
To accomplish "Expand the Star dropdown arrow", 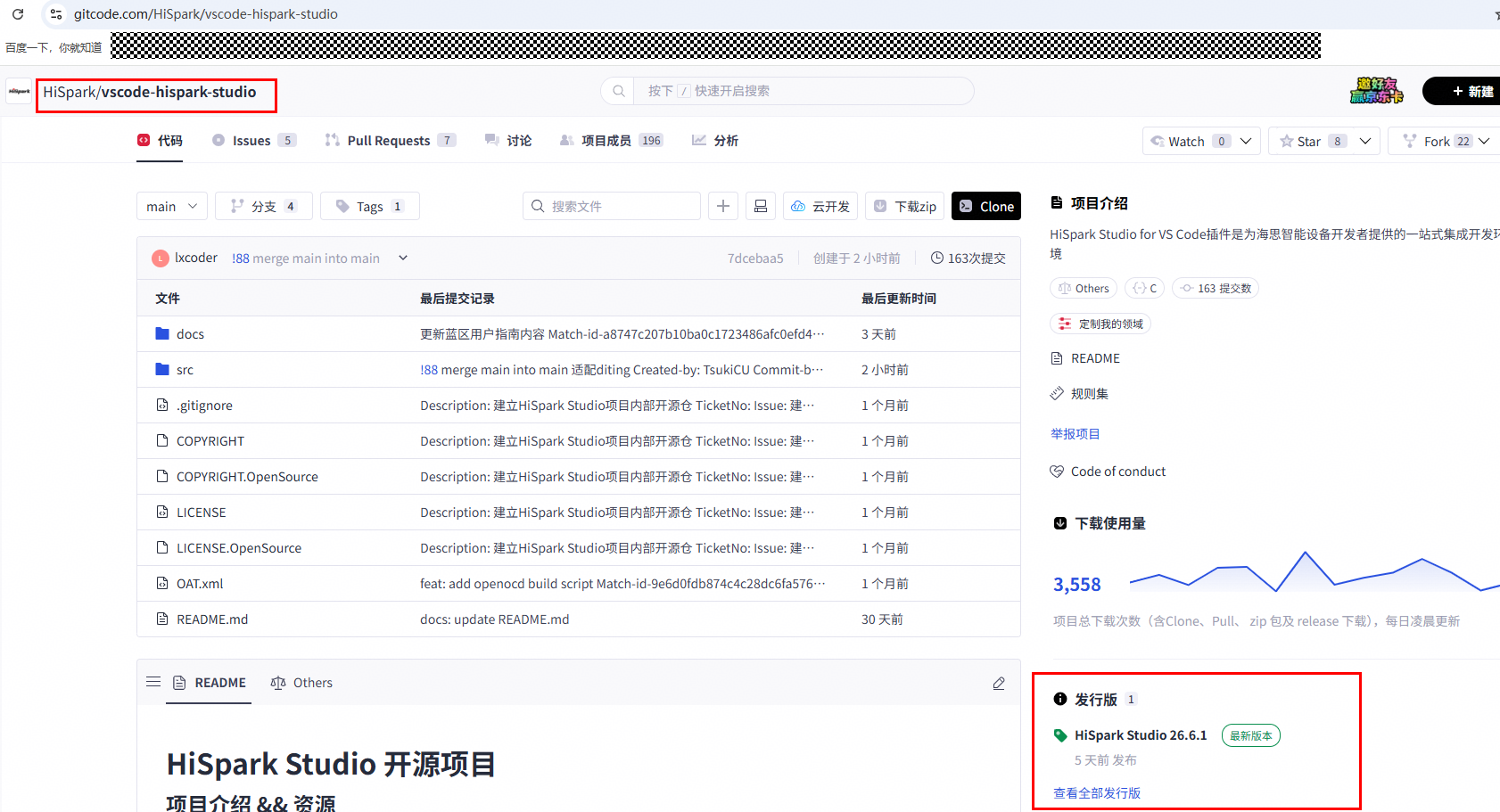I will 1364,141.
